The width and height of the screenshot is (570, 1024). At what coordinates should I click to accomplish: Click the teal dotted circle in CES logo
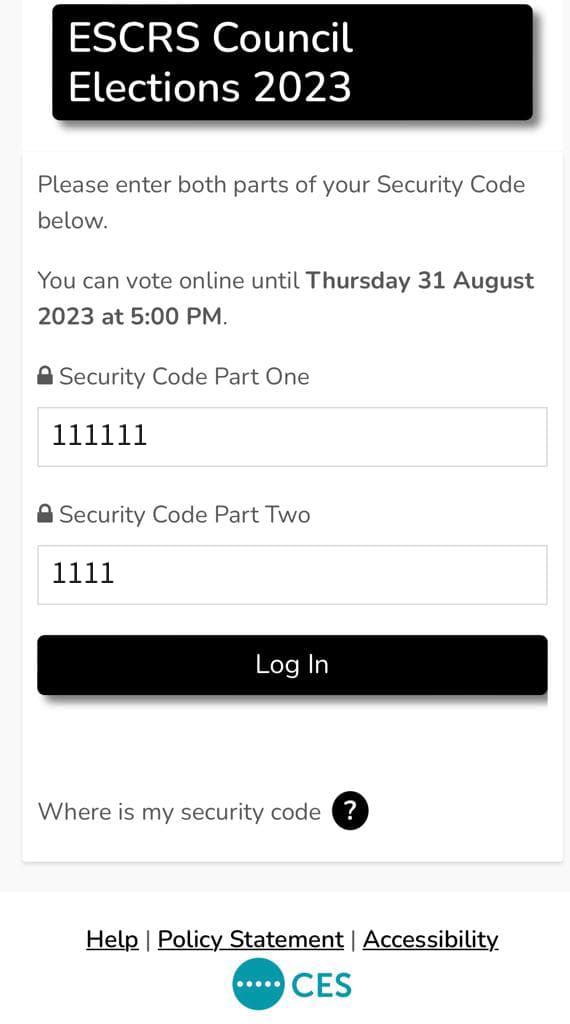tap(258, 984)
